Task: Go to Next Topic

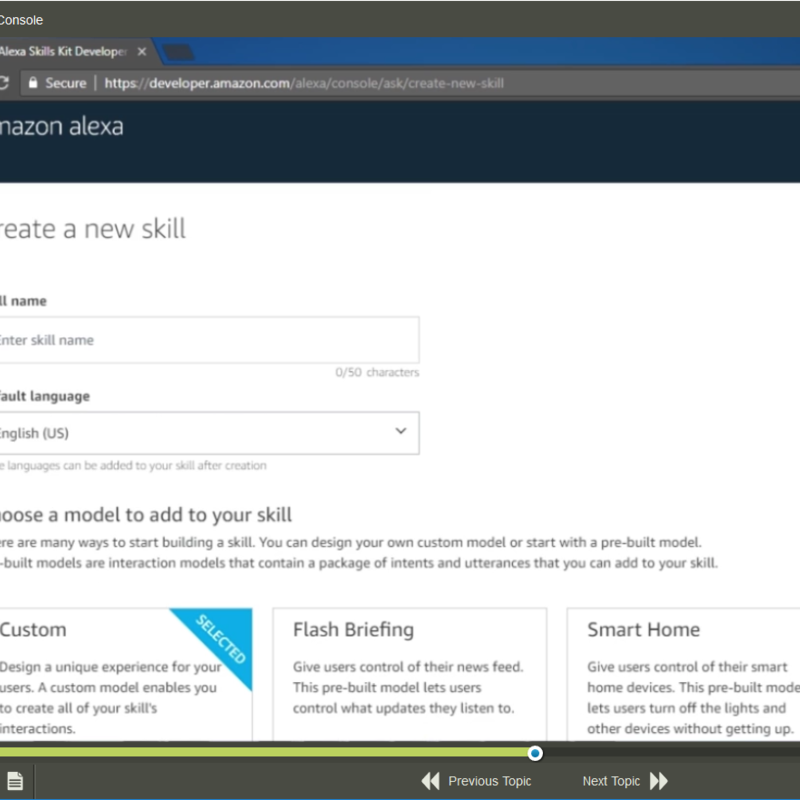Action: click(x=625, y=781)
